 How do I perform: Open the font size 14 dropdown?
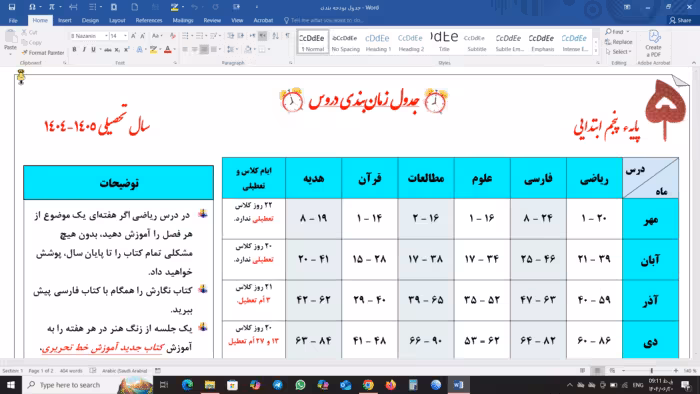pyautogui.click(x=125, y=36)
